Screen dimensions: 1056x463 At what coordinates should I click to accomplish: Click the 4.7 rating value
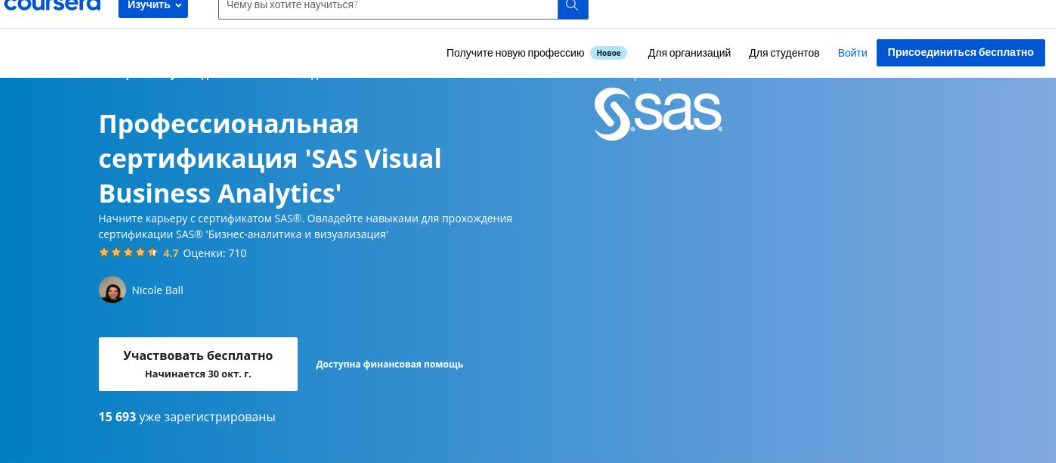pyautogui.click(x=170, y=253)
